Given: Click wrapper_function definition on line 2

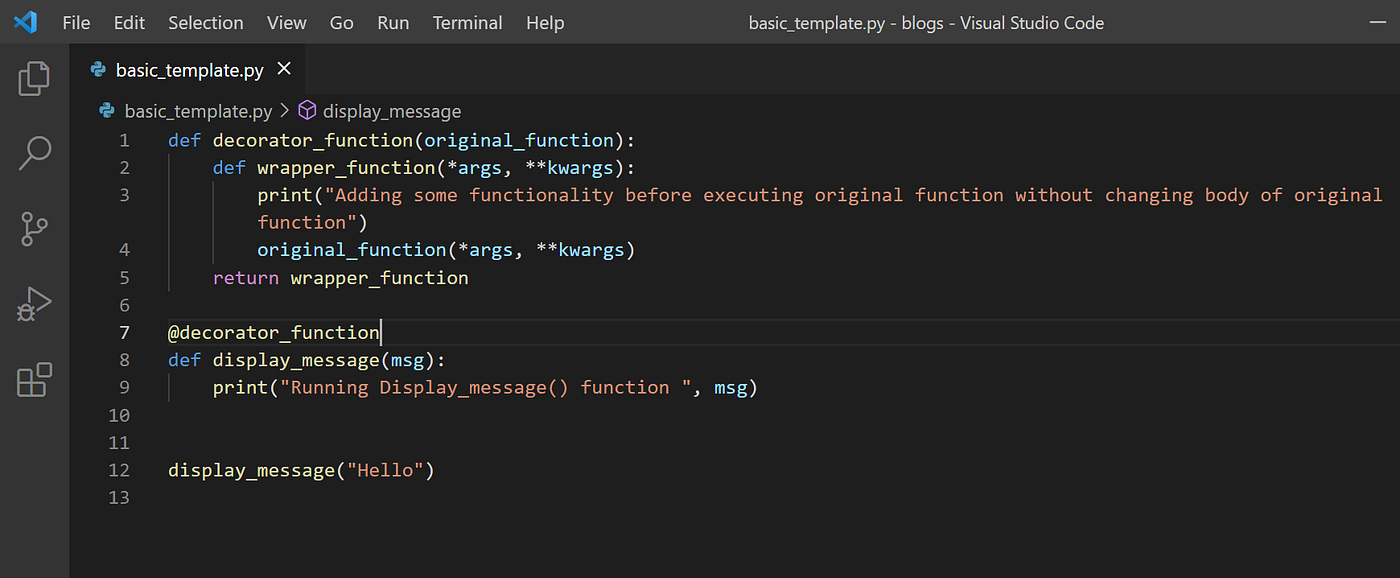Looking at the screenshot, I should tap(346, 167).
